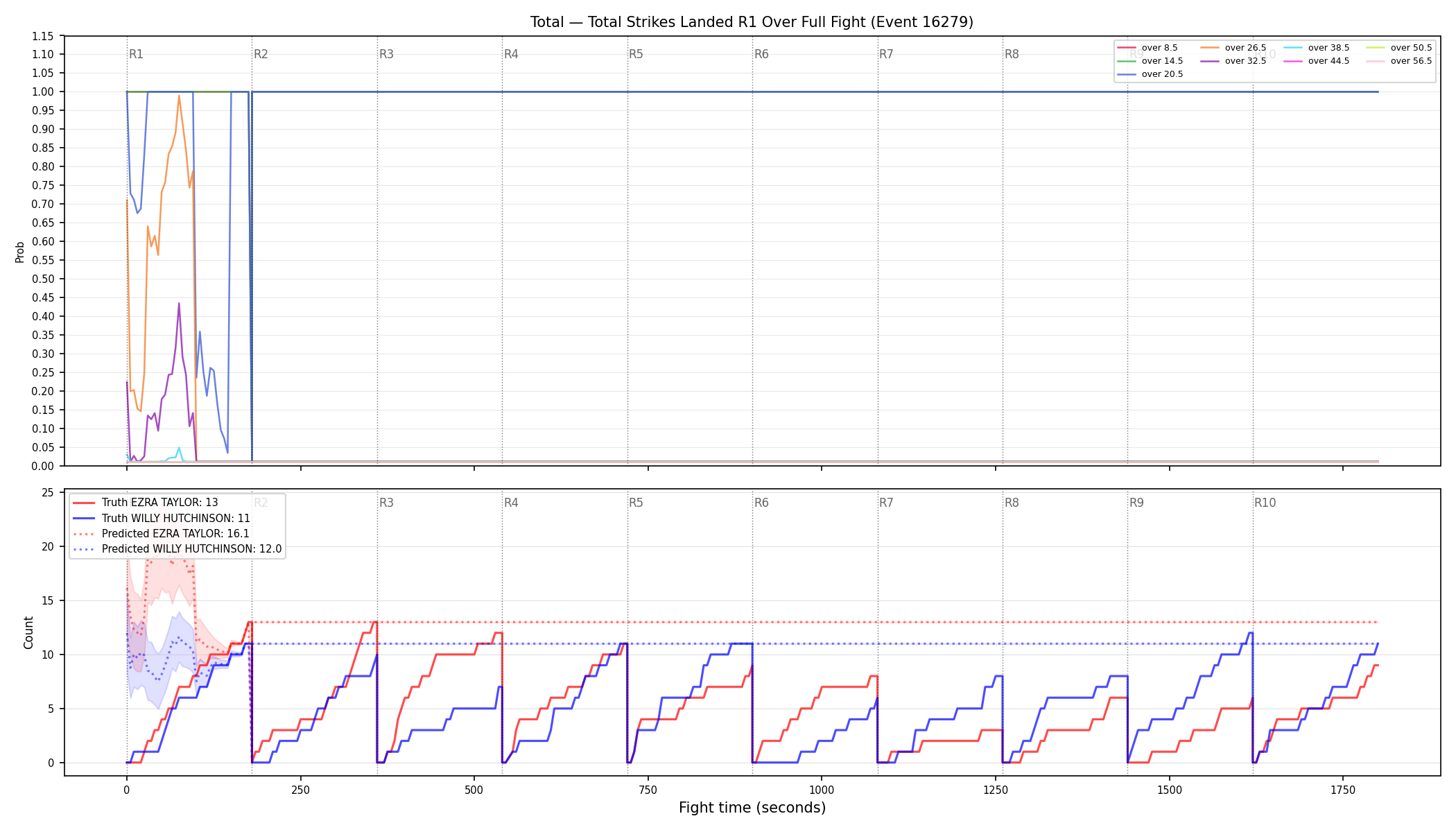Click the 15 tick on Count axis

pyautogui.click(x=48, y=601)
